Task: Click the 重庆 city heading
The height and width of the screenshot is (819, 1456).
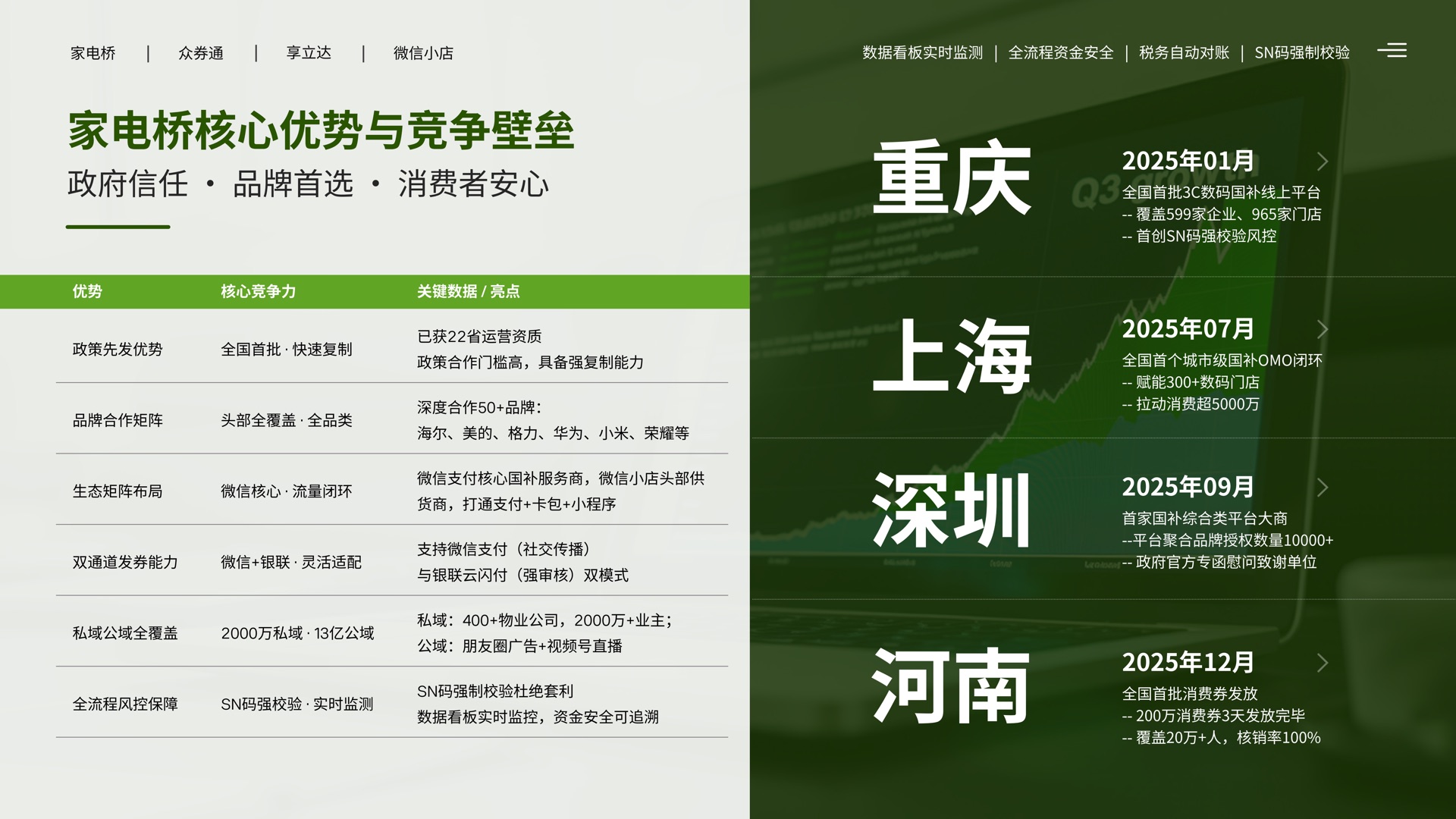Action: (x=952, y=178)
